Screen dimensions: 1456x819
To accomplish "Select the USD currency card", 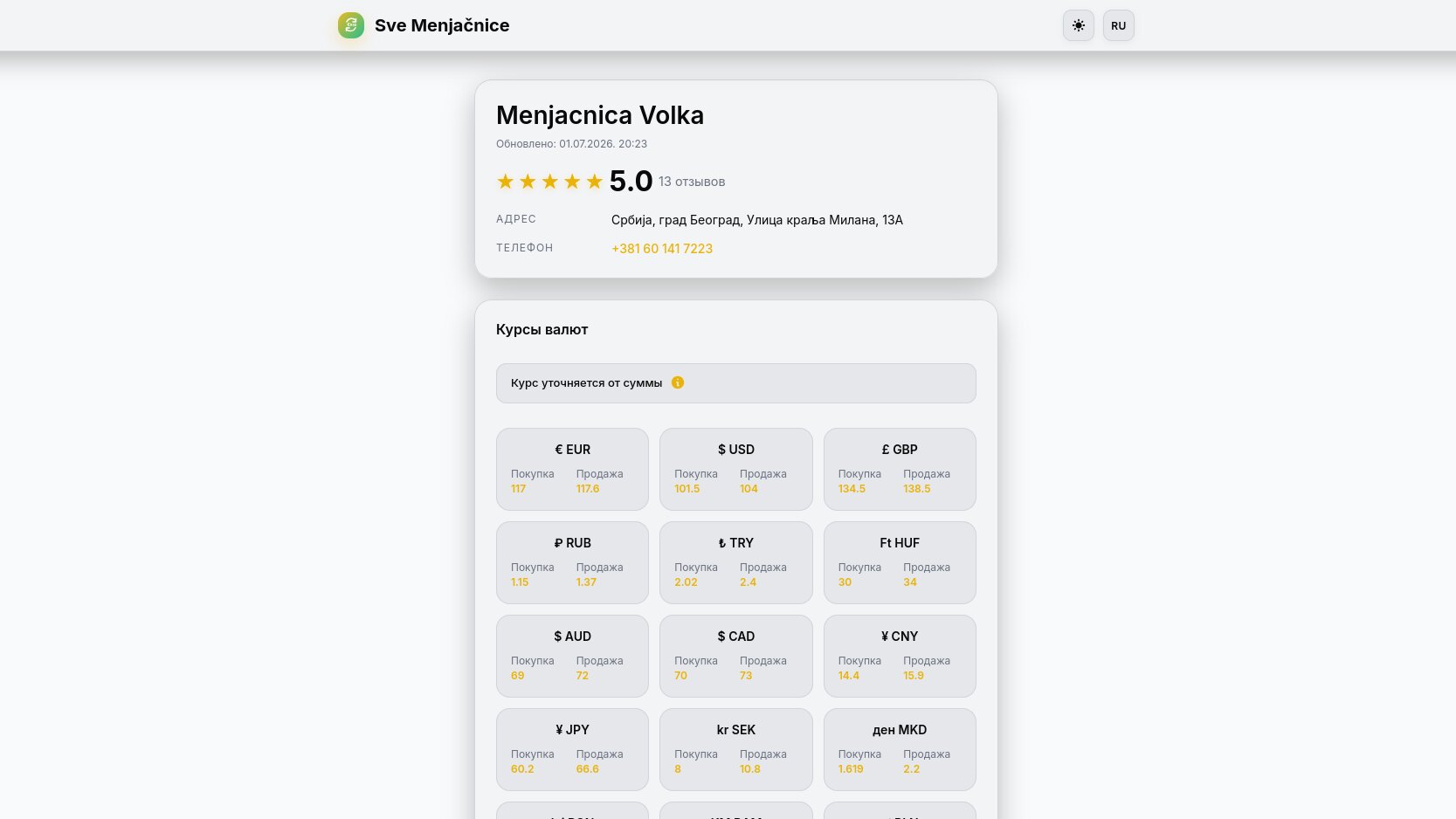I will pos(736,469).
